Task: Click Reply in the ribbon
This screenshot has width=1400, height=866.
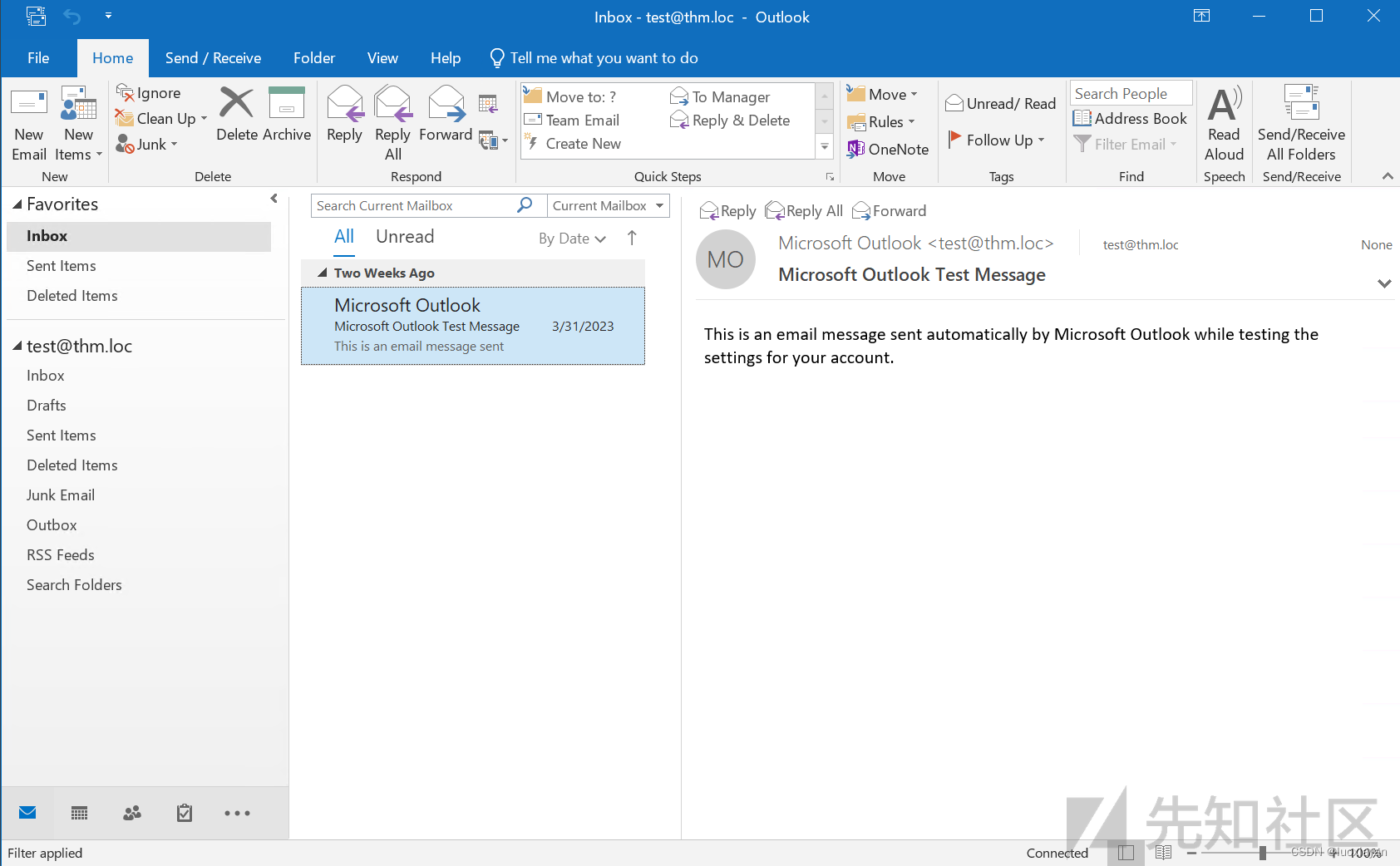Action: [344, 114]
